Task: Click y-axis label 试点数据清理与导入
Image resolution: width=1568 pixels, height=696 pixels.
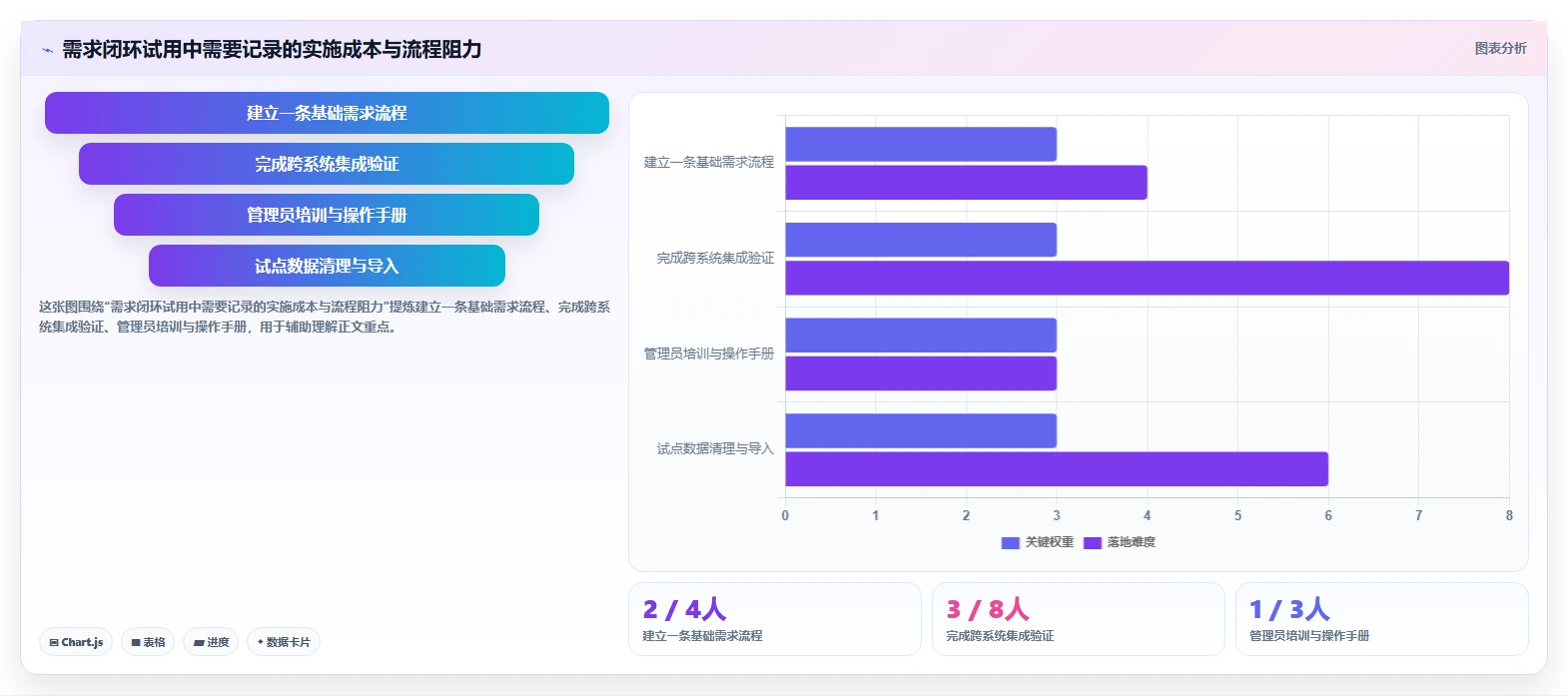Action: (x=715, y=448)
